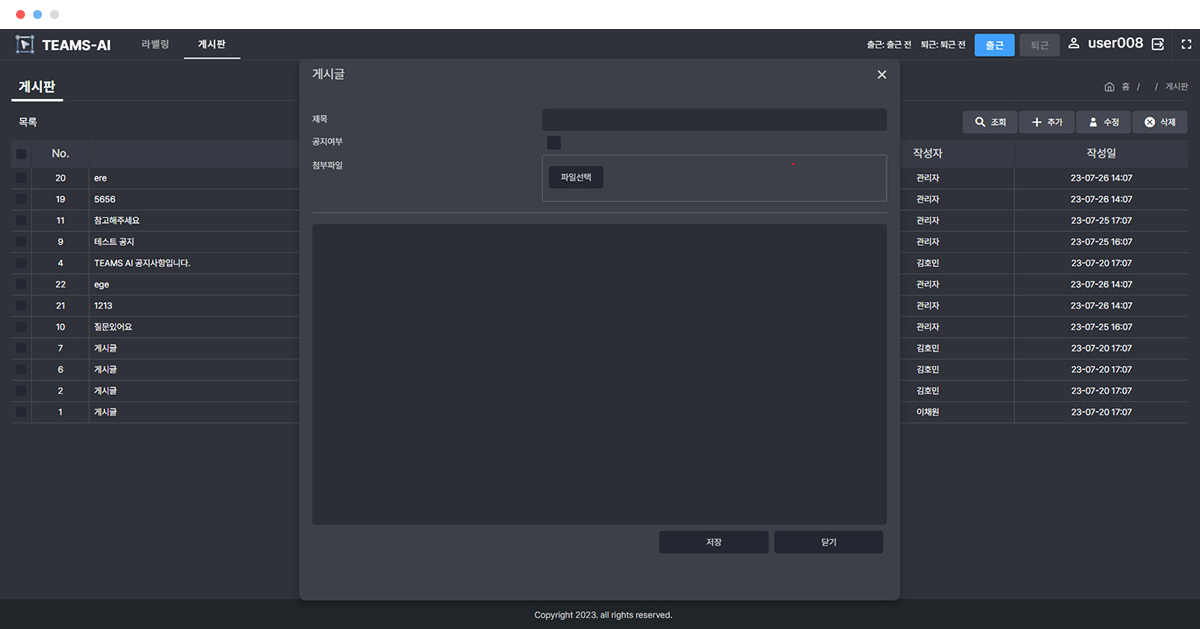Select the checkbox for row No. 4
The image size is (1200, 629).
coord(21,263)
